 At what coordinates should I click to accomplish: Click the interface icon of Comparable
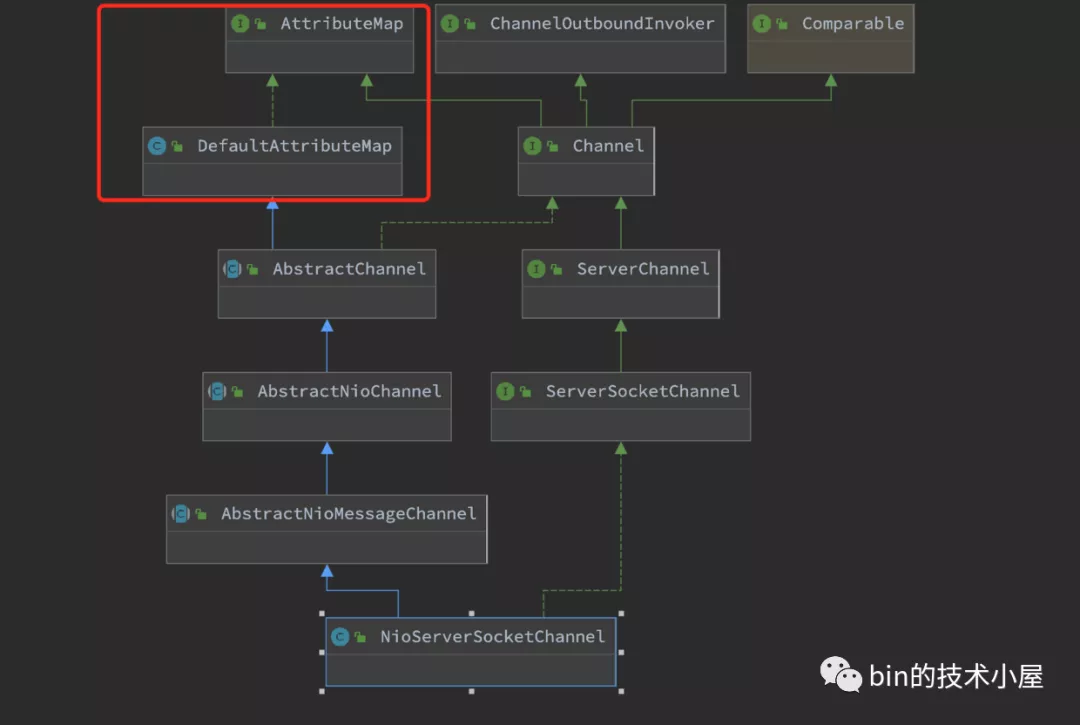pyautogui.click(x=761, y=23)
